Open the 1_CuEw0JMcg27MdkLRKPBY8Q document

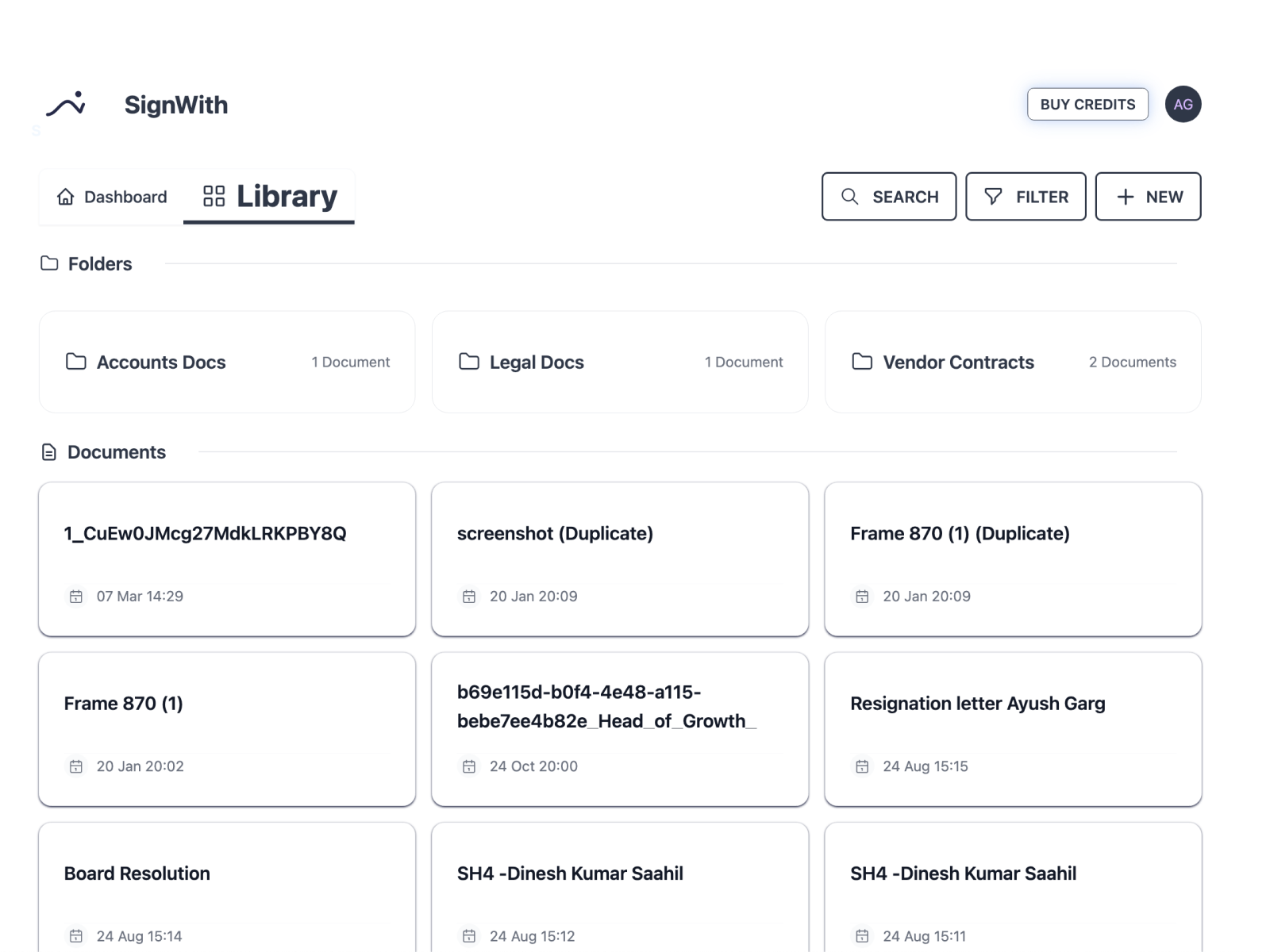[227, 559]
